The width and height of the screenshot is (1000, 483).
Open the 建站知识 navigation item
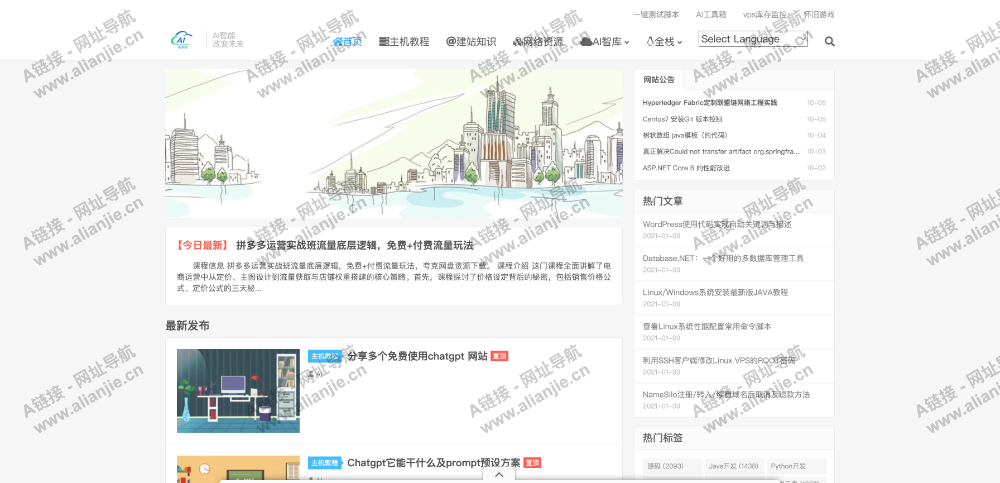click(x=470, y=42)
